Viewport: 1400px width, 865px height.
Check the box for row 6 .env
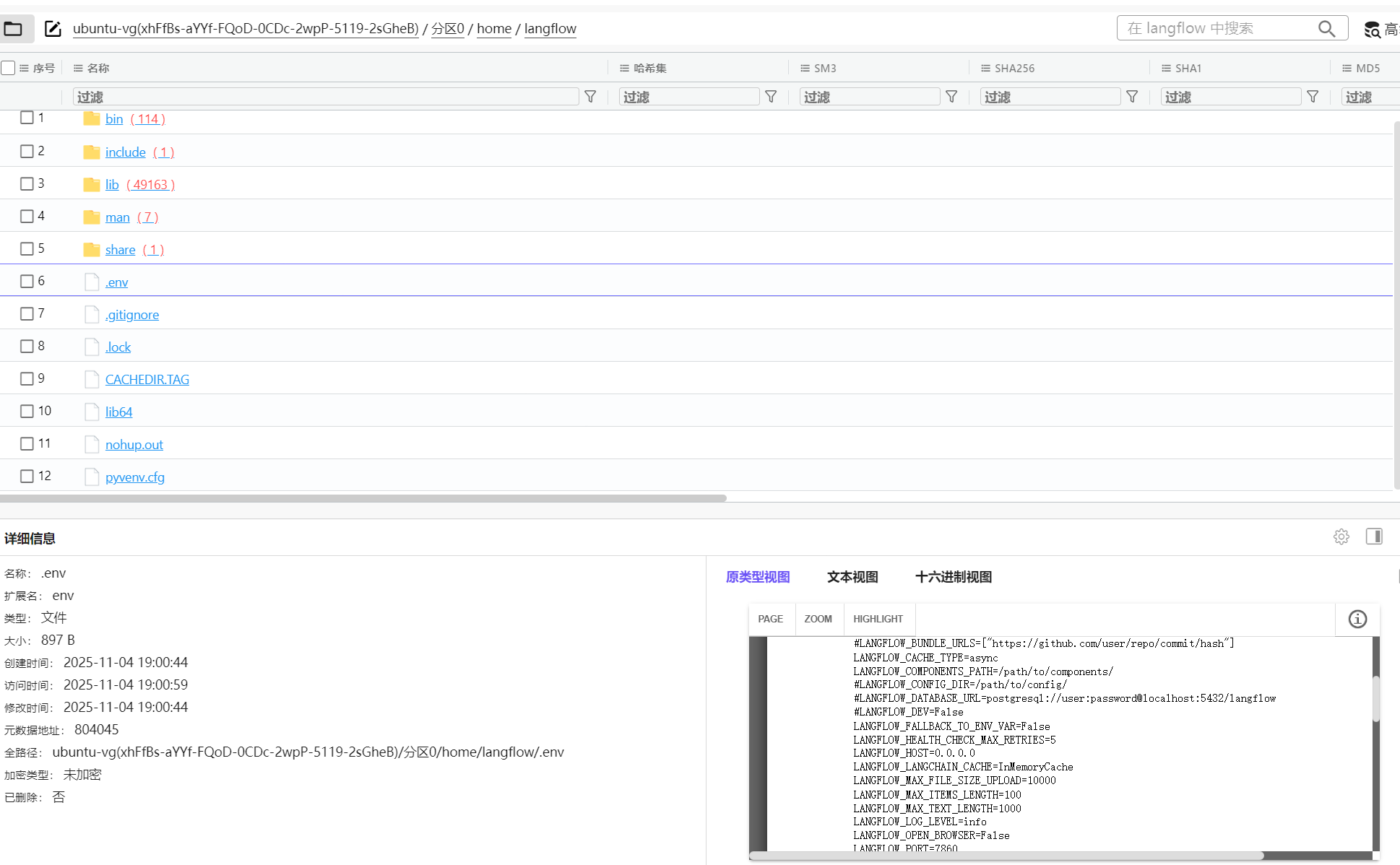(x=27, y=281)
